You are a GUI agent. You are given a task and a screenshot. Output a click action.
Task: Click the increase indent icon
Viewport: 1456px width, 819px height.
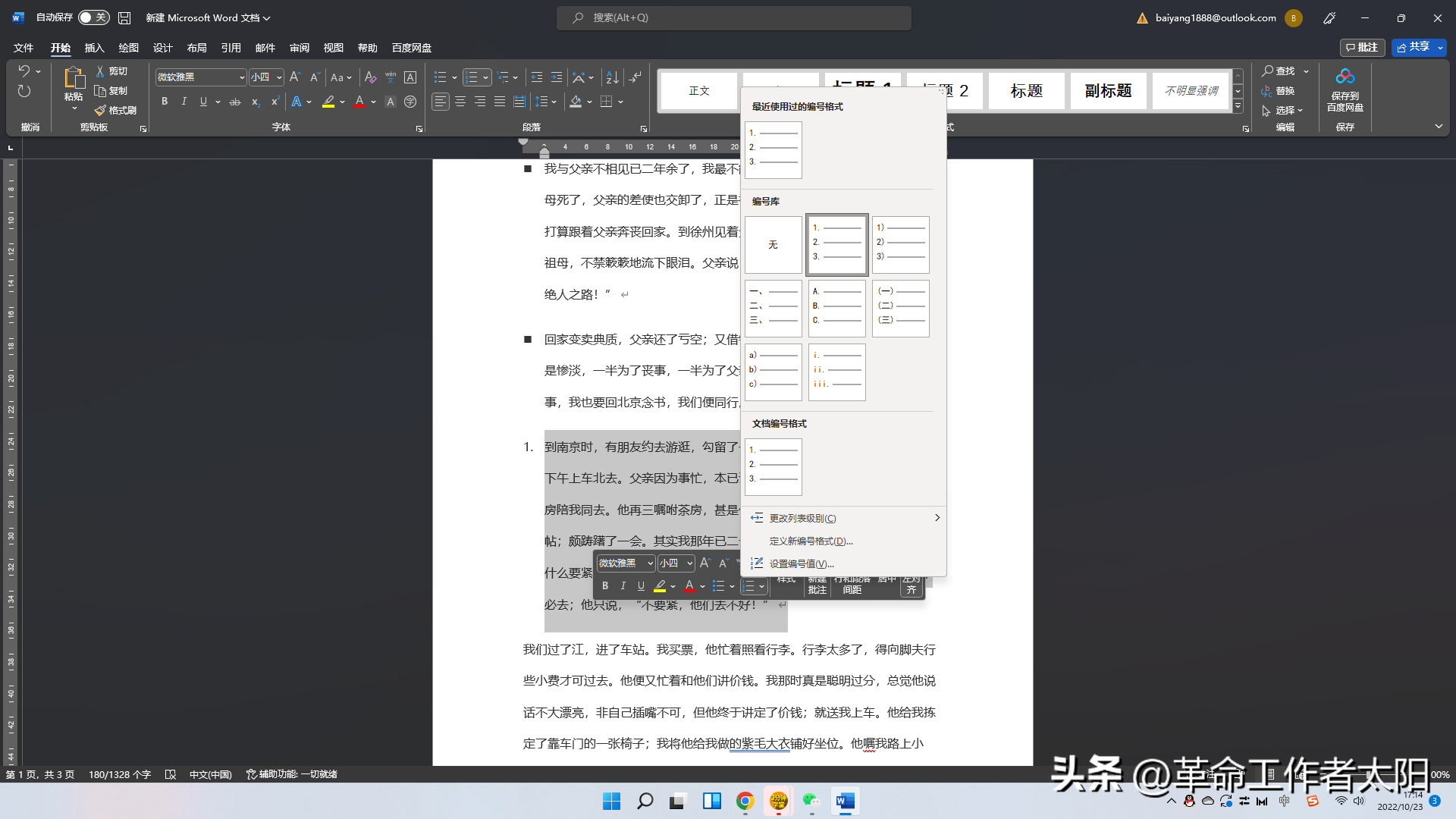557,77
